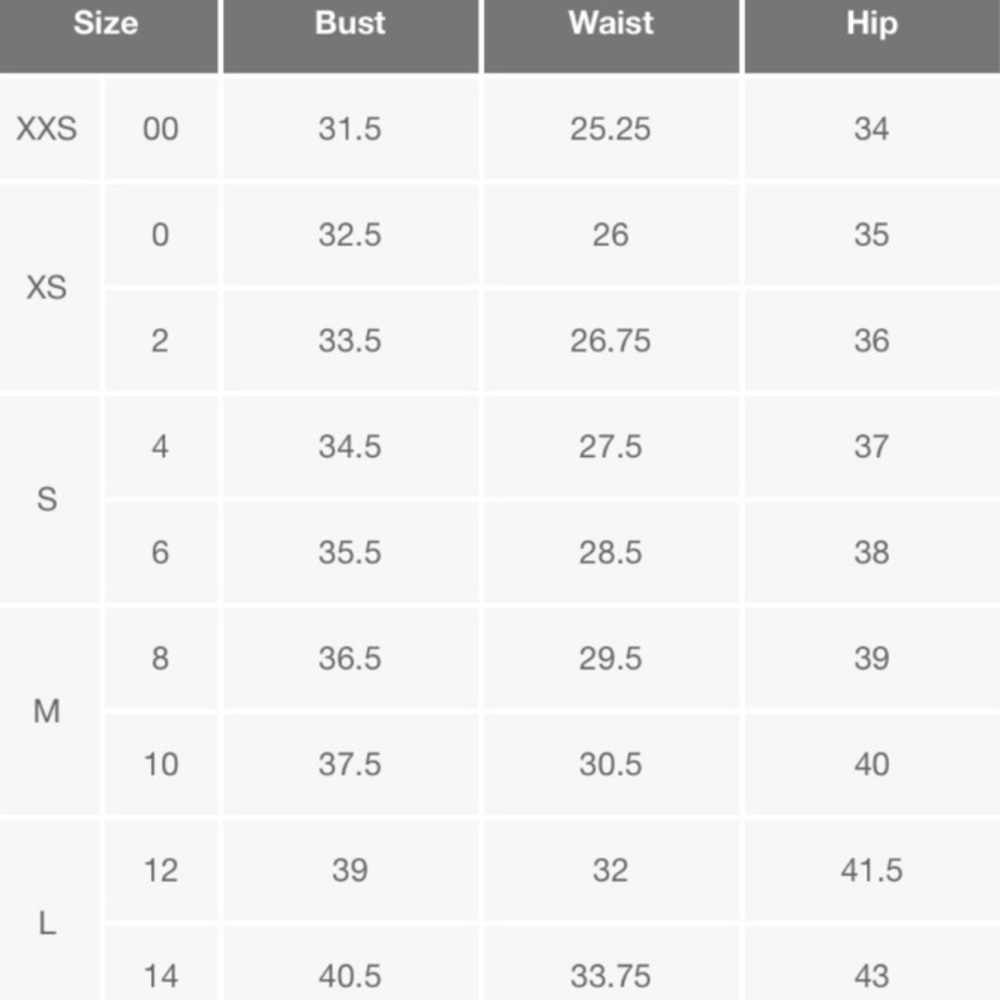The width and height of the screenshot is (1000, 1000).
Task: Click the waist value 29.5
Action: (x=610, y=659)
